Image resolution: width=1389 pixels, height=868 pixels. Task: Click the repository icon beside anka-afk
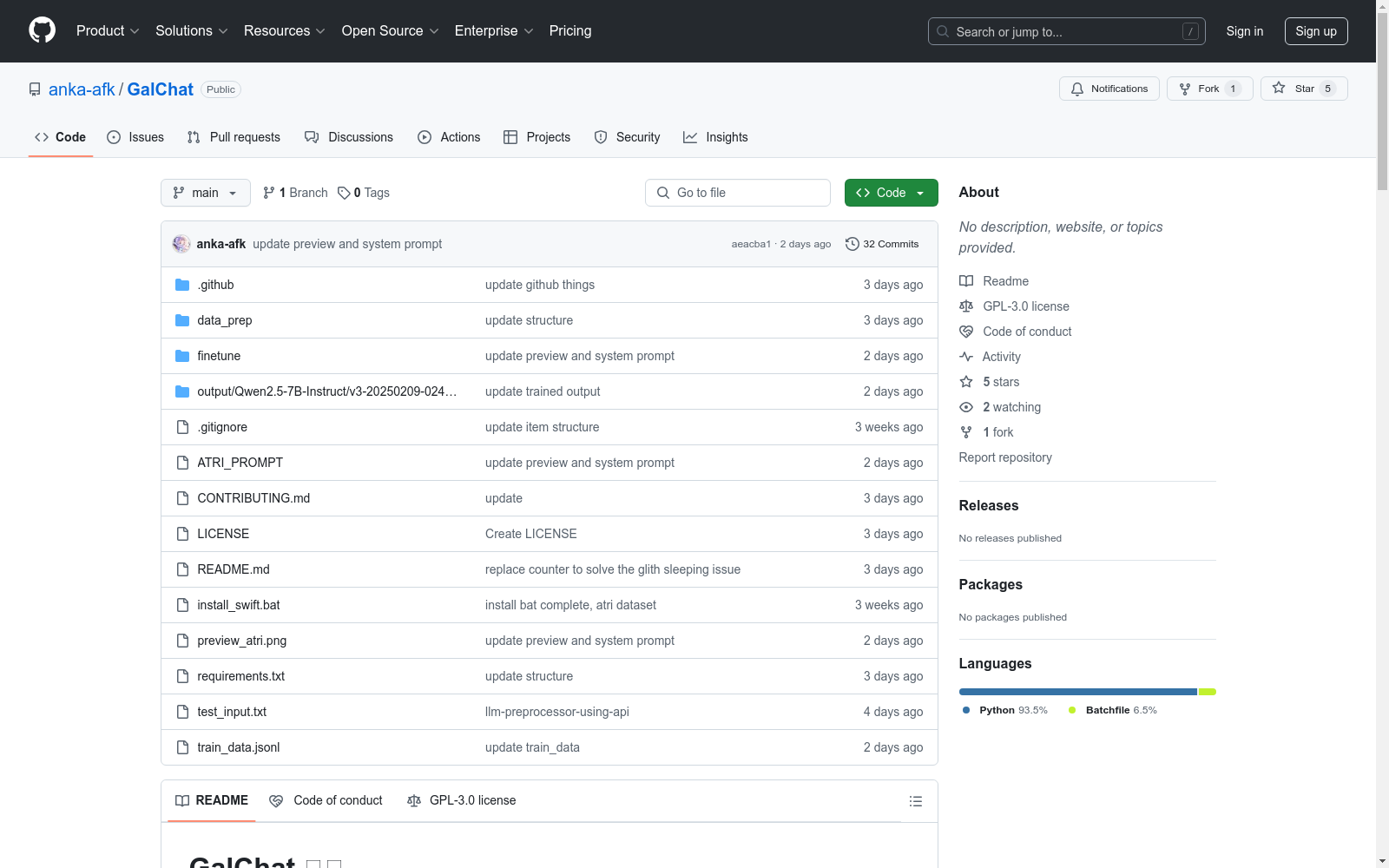(x=35, y=89)
